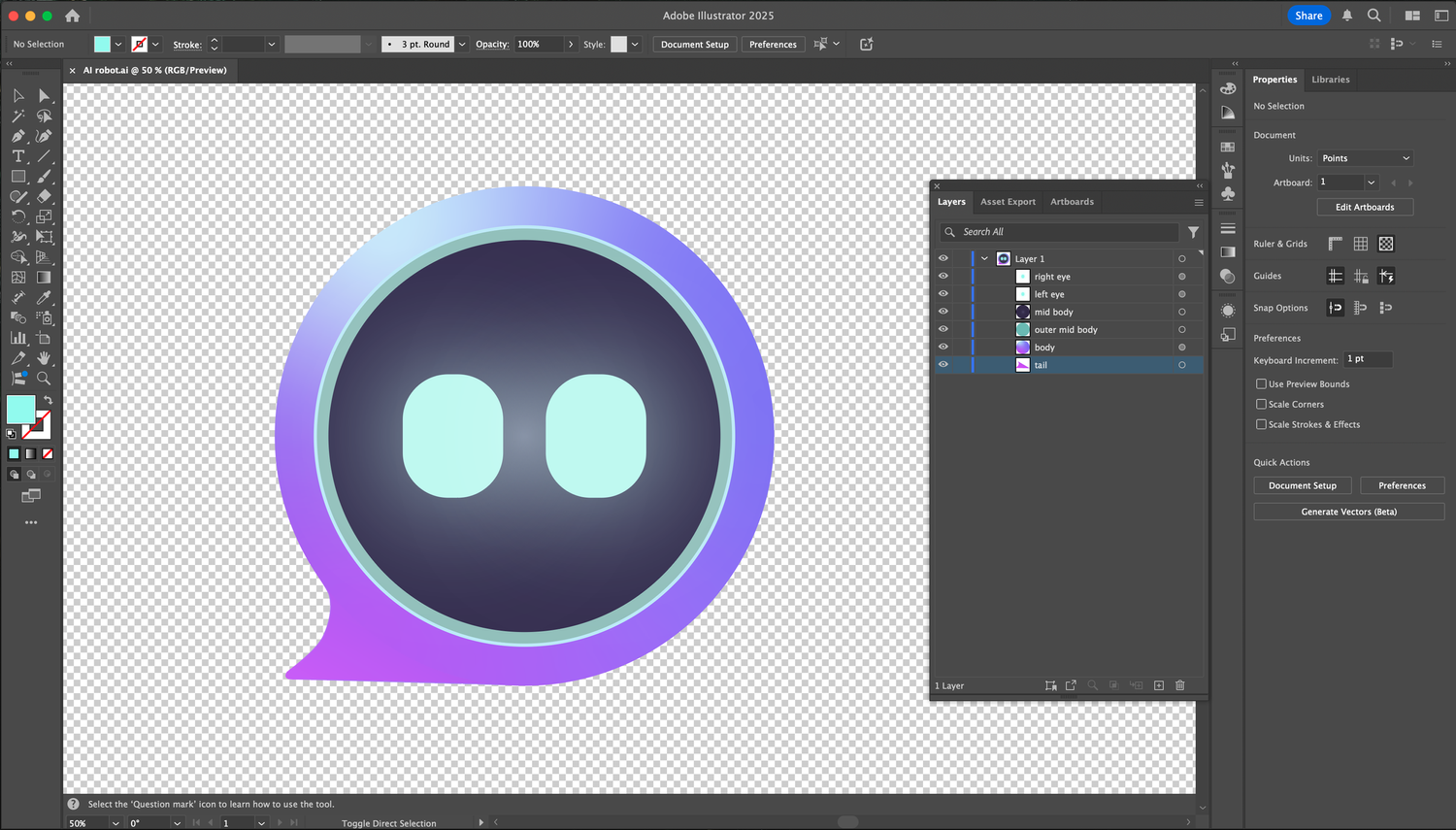
Task: Open the zoom level dropdown at 50%
Action: [x=115, y=823]
